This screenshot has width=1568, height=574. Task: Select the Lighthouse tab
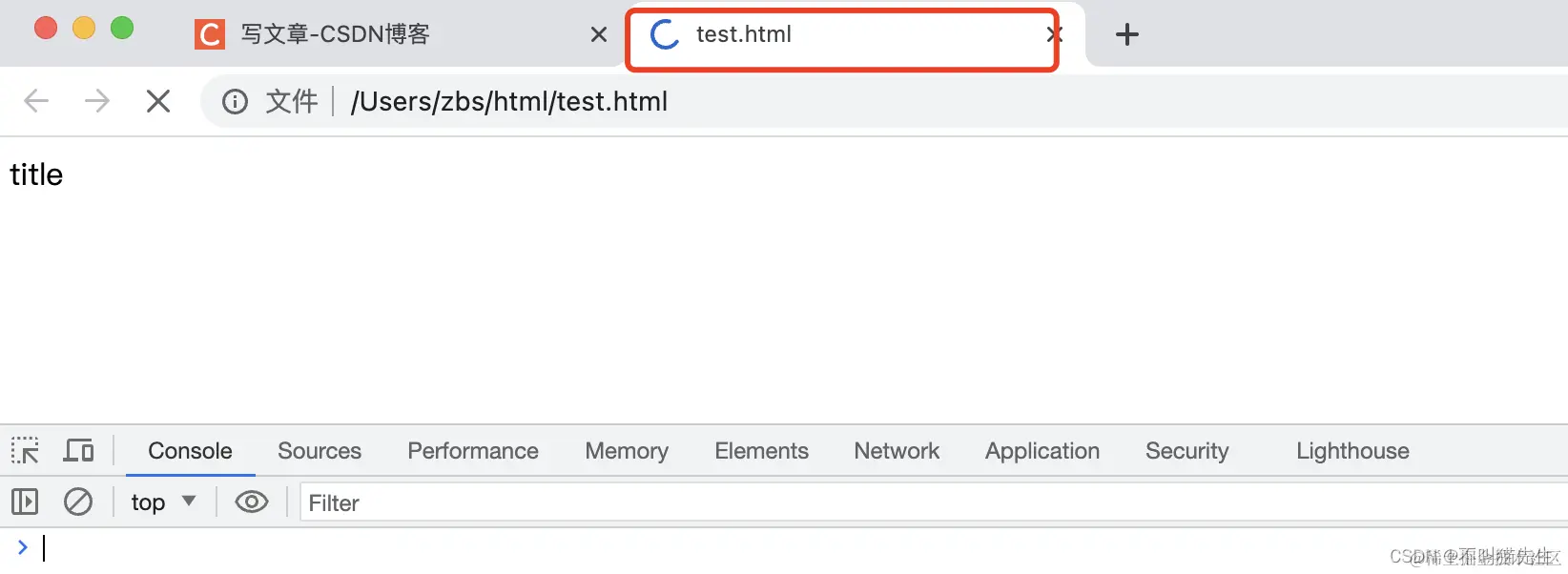pyautogui.click(x=1351, y=451)
